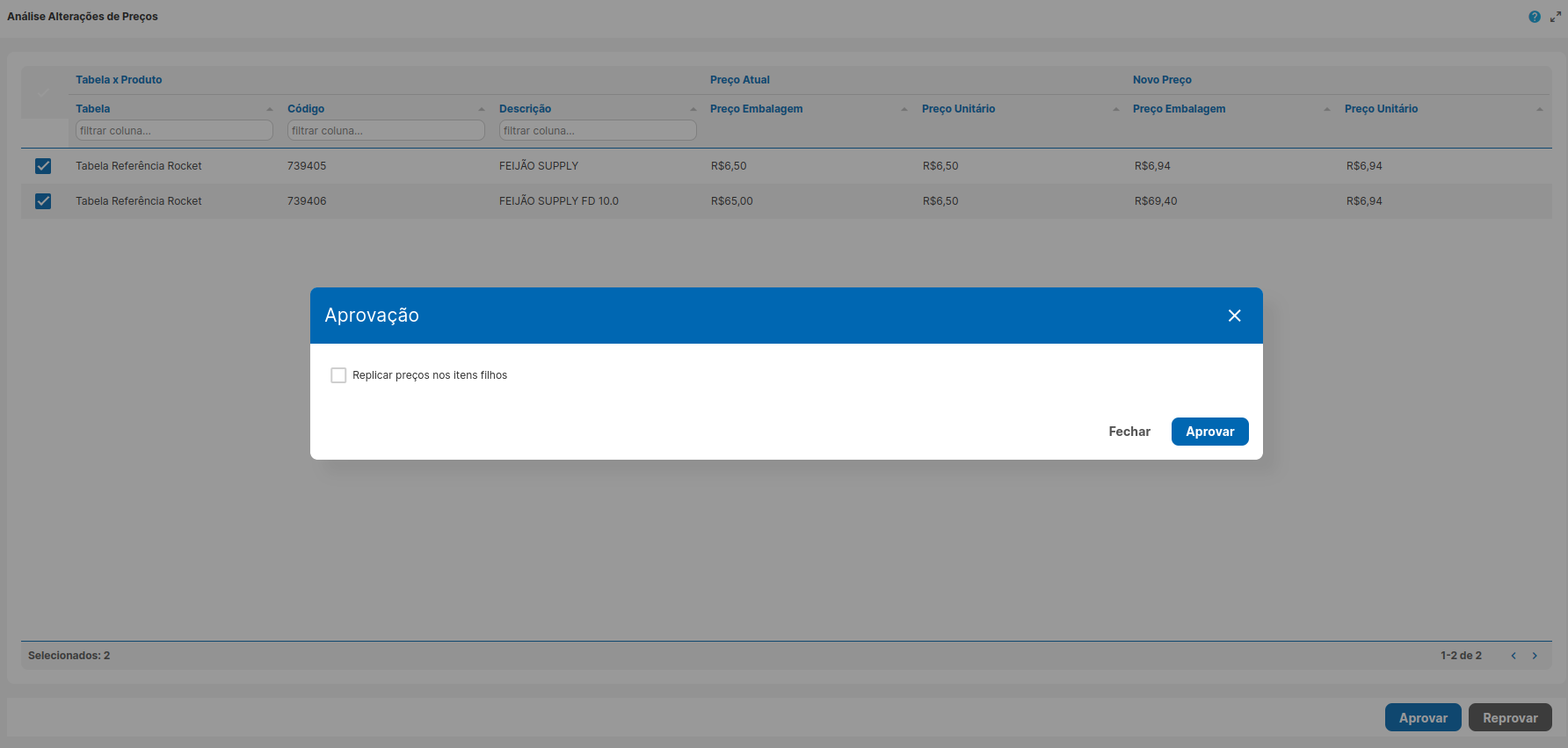Sort Preço Atual Preço Embalagem arrow
Screen dimensions: 1568x748
click(904, 109)
